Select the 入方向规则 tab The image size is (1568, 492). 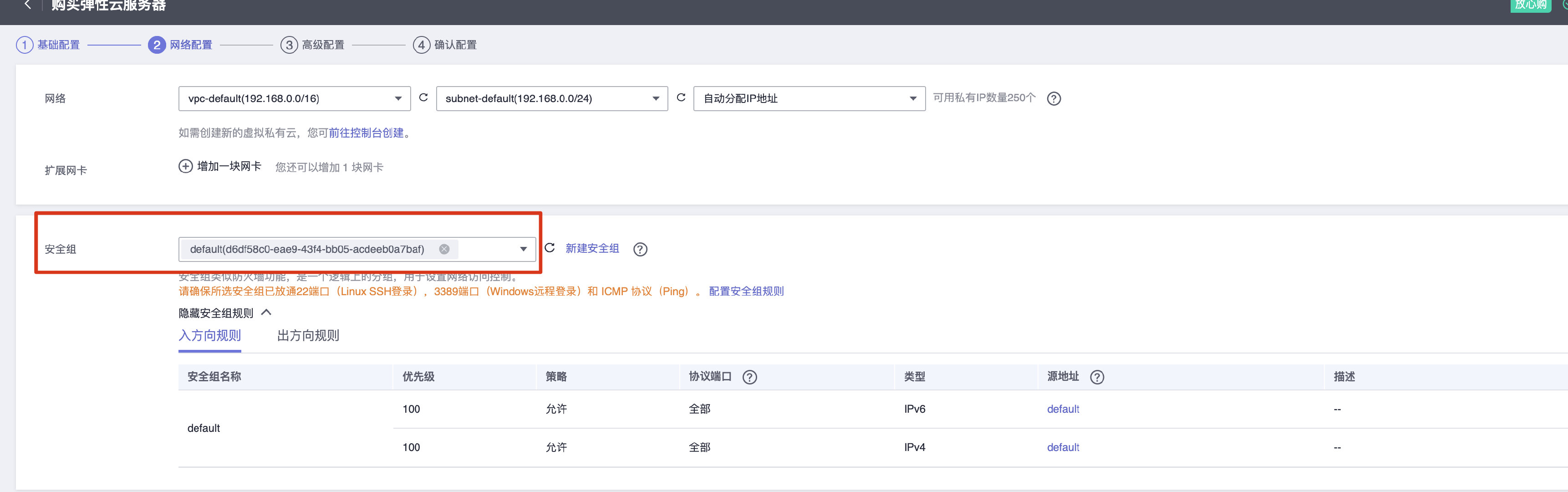tap(209, 335)
